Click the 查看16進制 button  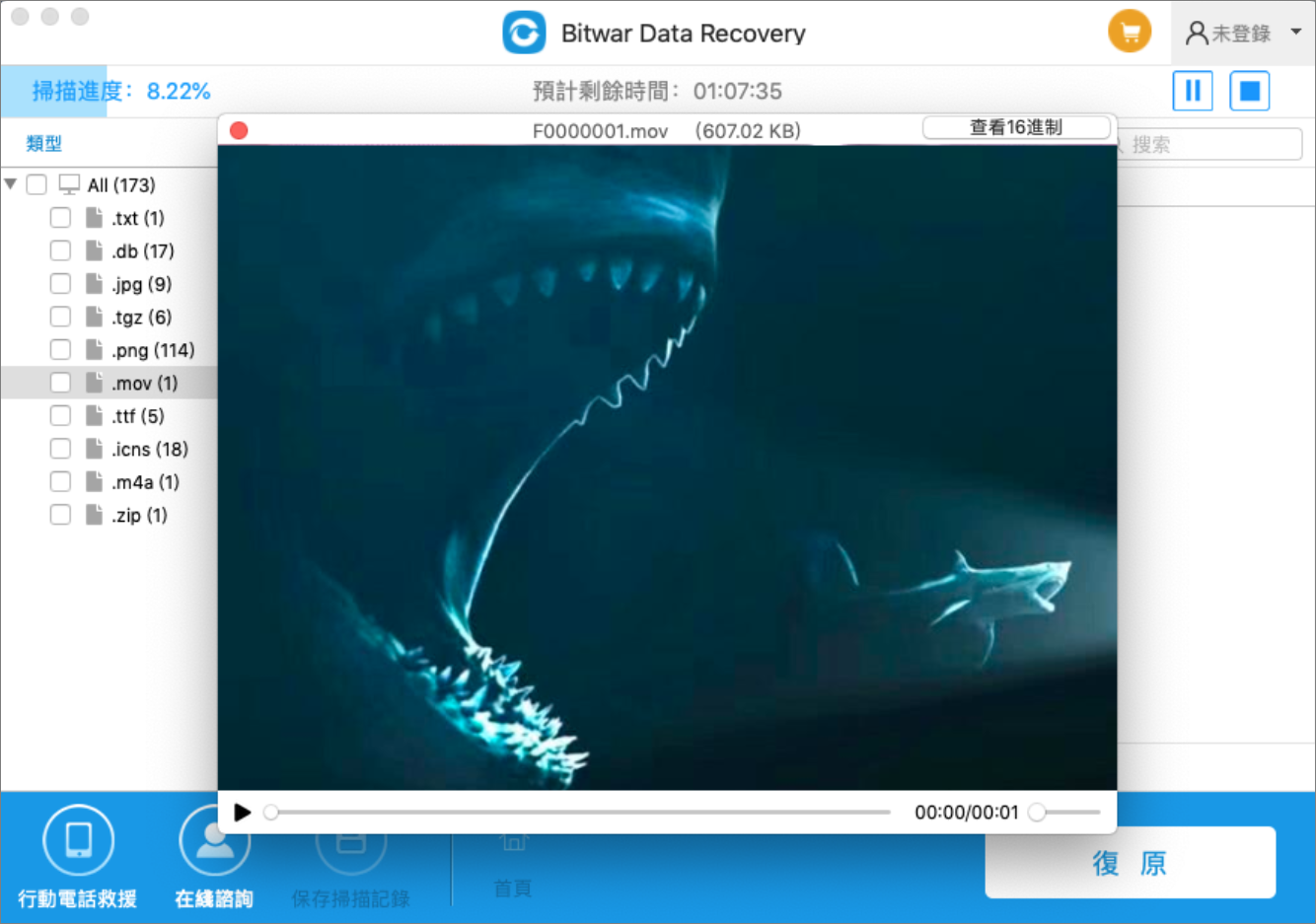coord(1016,127)
